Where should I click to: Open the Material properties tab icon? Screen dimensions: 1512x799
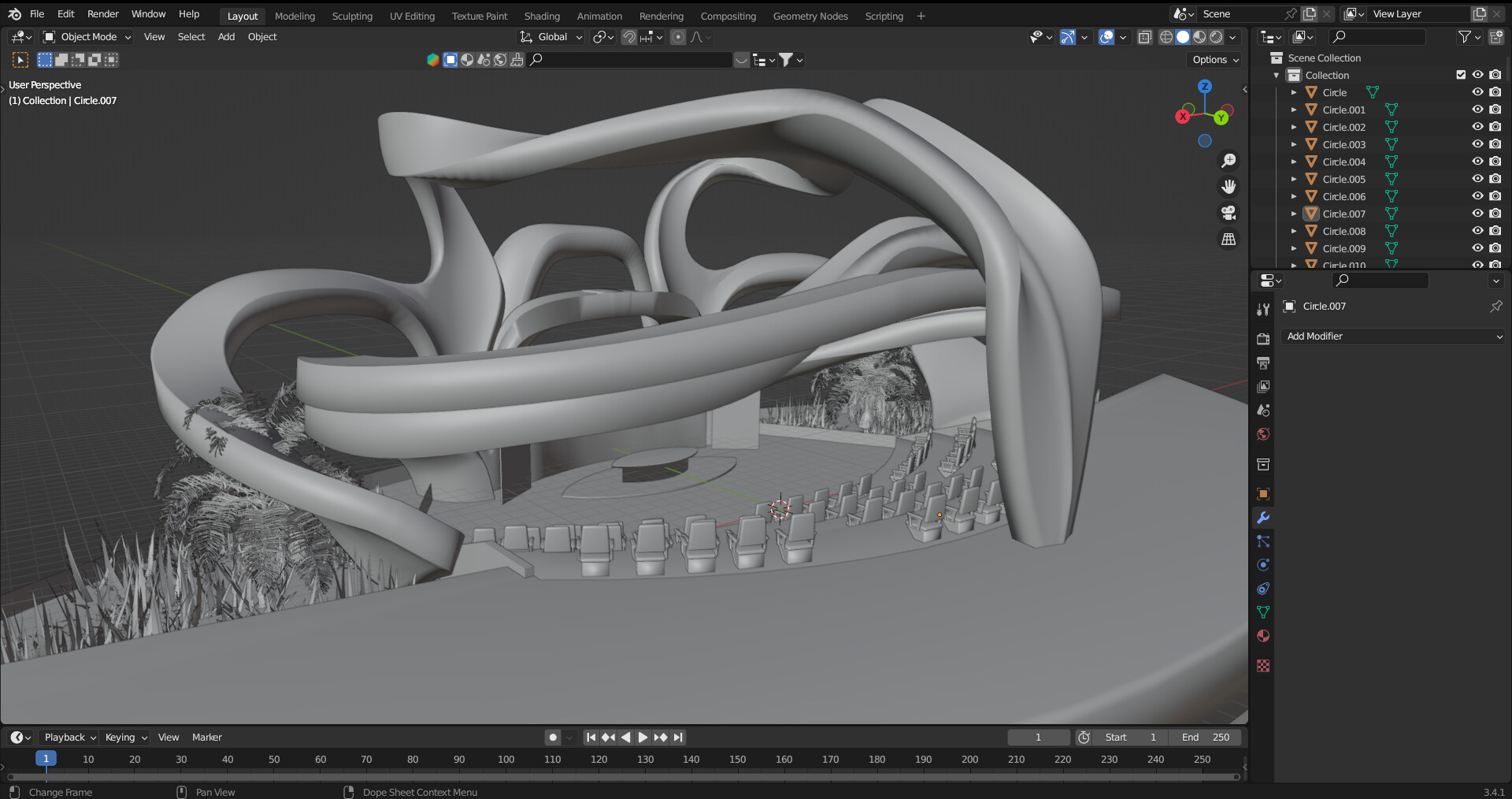pos(1263,636)
